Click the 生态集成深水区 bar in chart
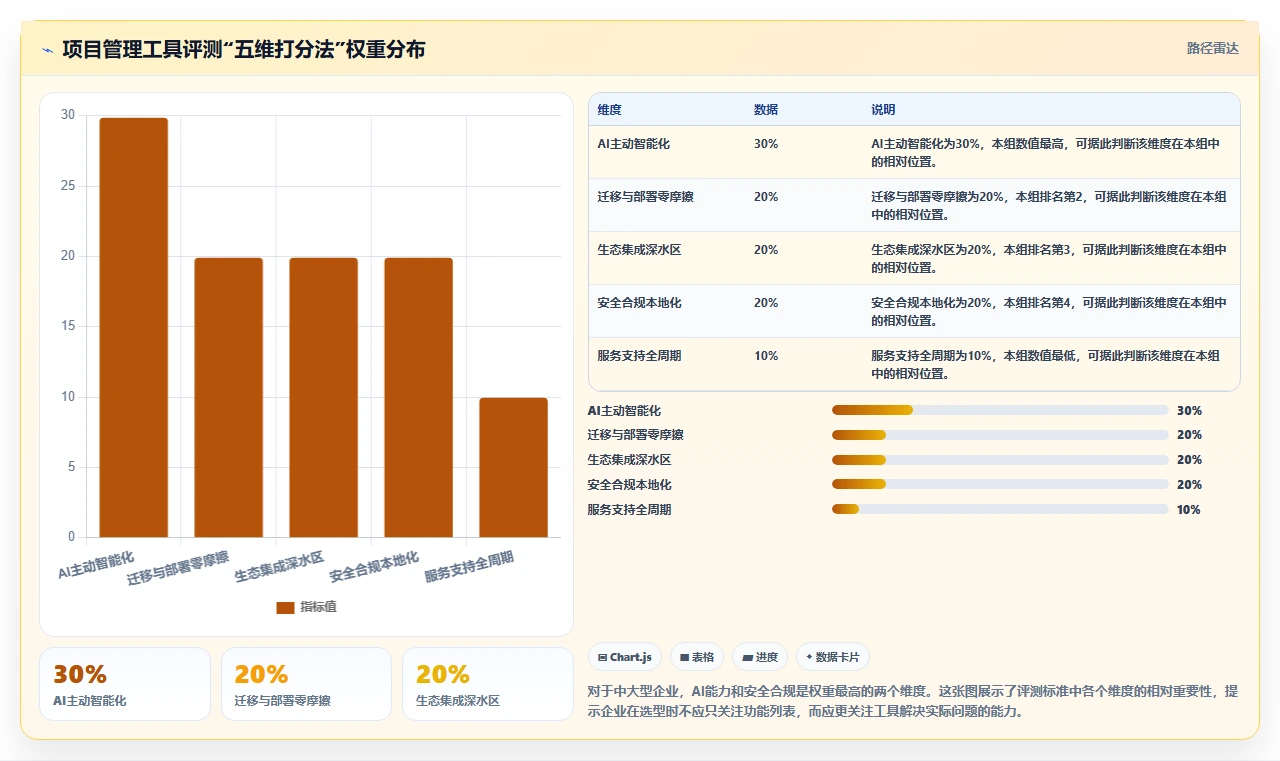 tap(324, 398)
